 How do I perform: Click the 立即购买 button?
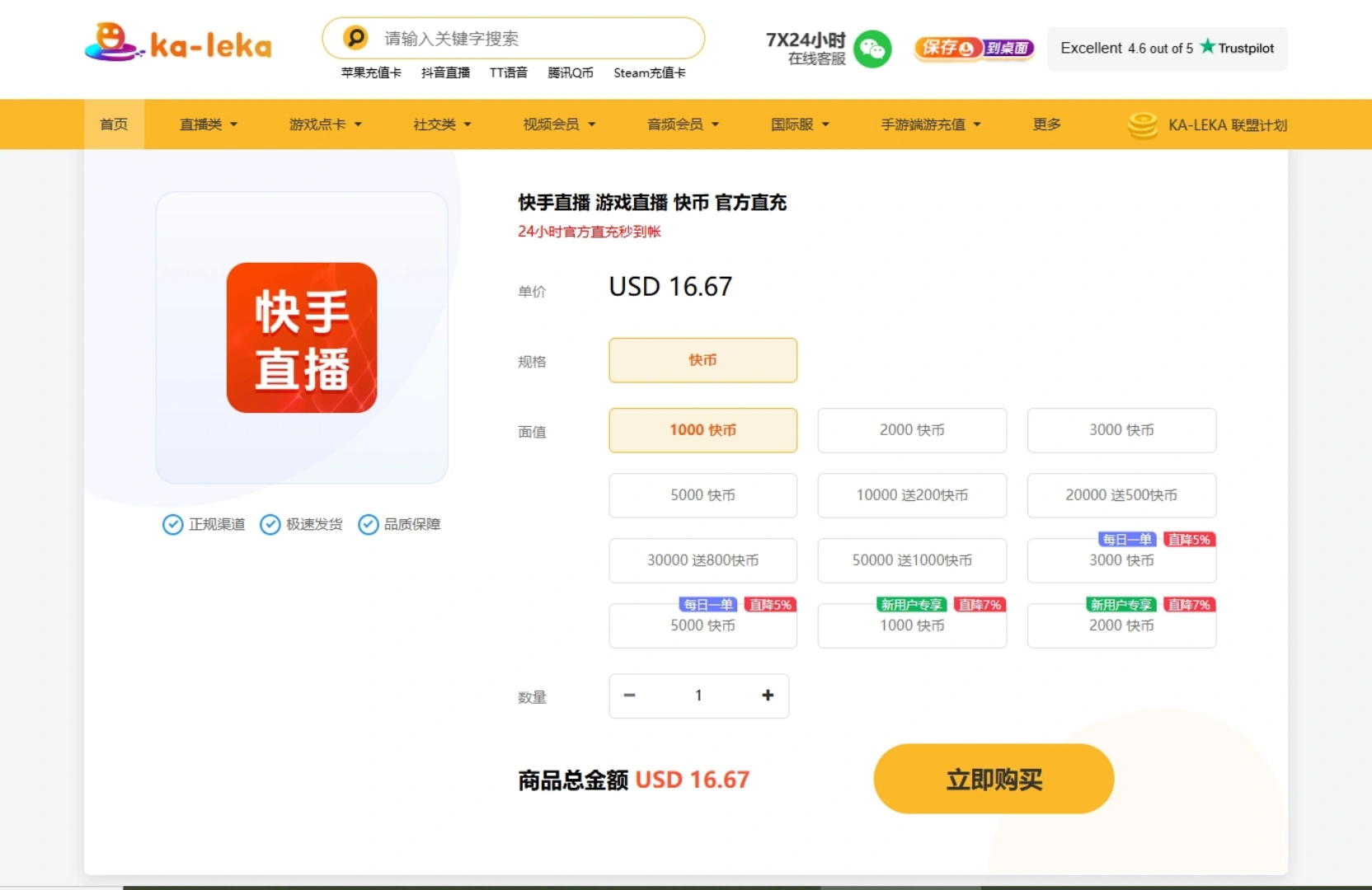[994, 779]
